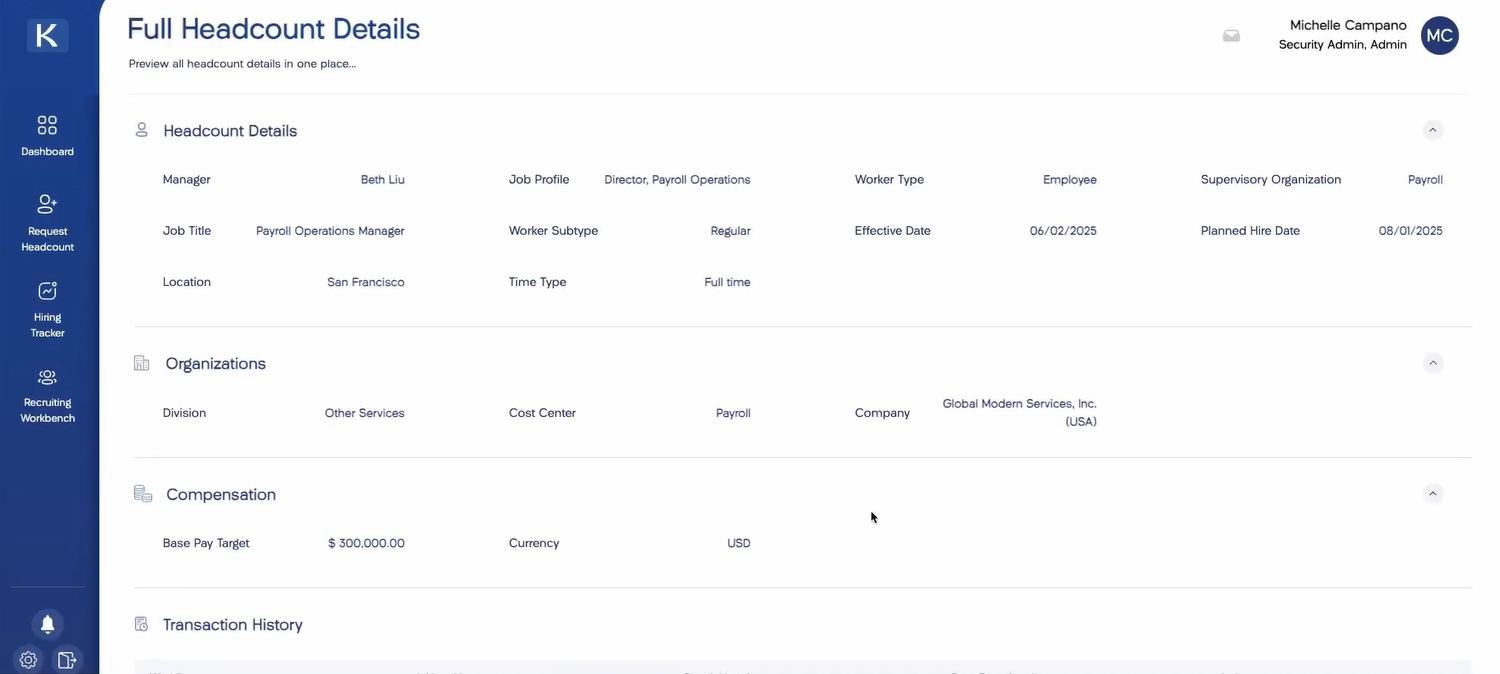The height and width of the screenshot is (674, 1500).
Task: Click Global Modern Services, Inc. company
Action: coord(1020,412)
